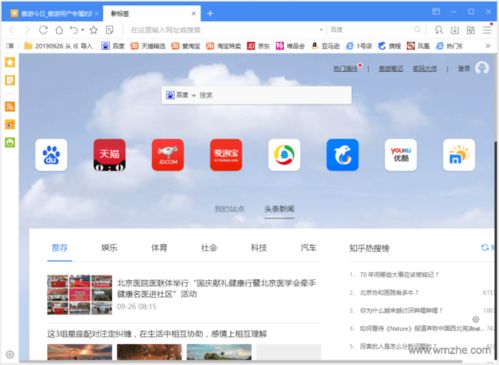Go back using the back arrow
The image size is (499, 365).
coord(11,30)
